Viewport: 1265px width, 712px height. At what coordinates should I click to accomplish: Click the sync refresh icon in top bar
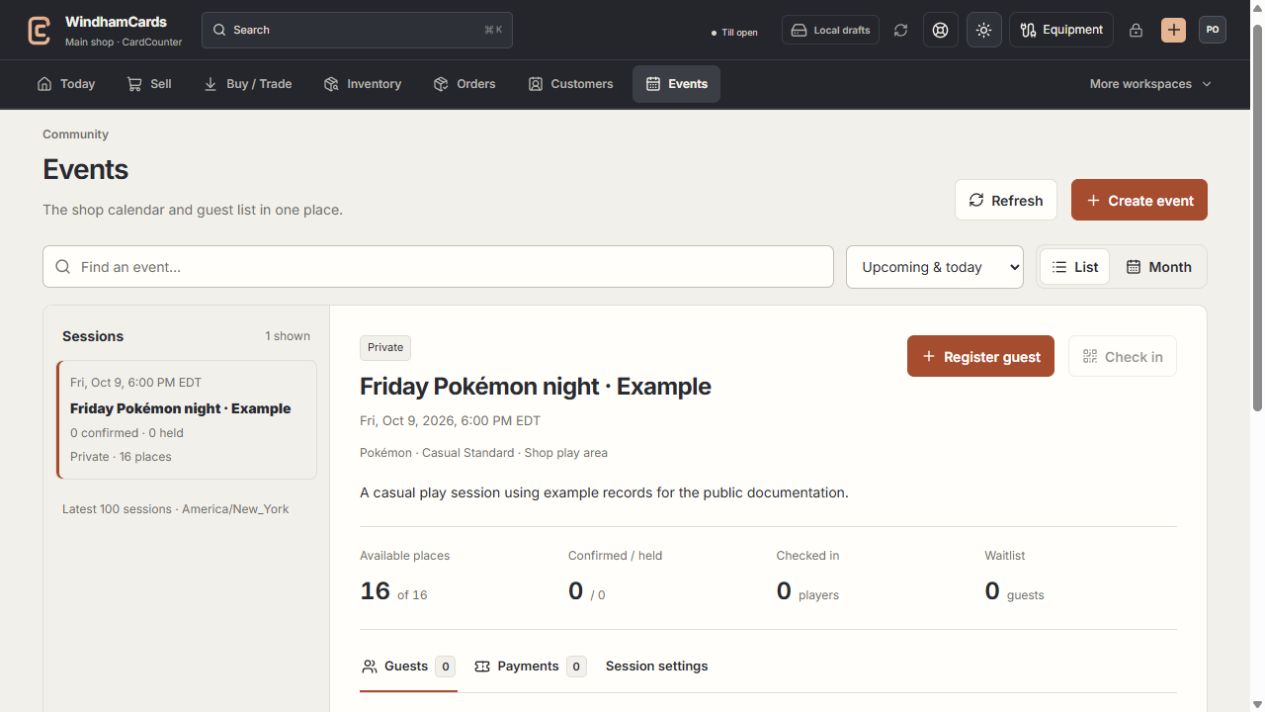click(901, 30)
